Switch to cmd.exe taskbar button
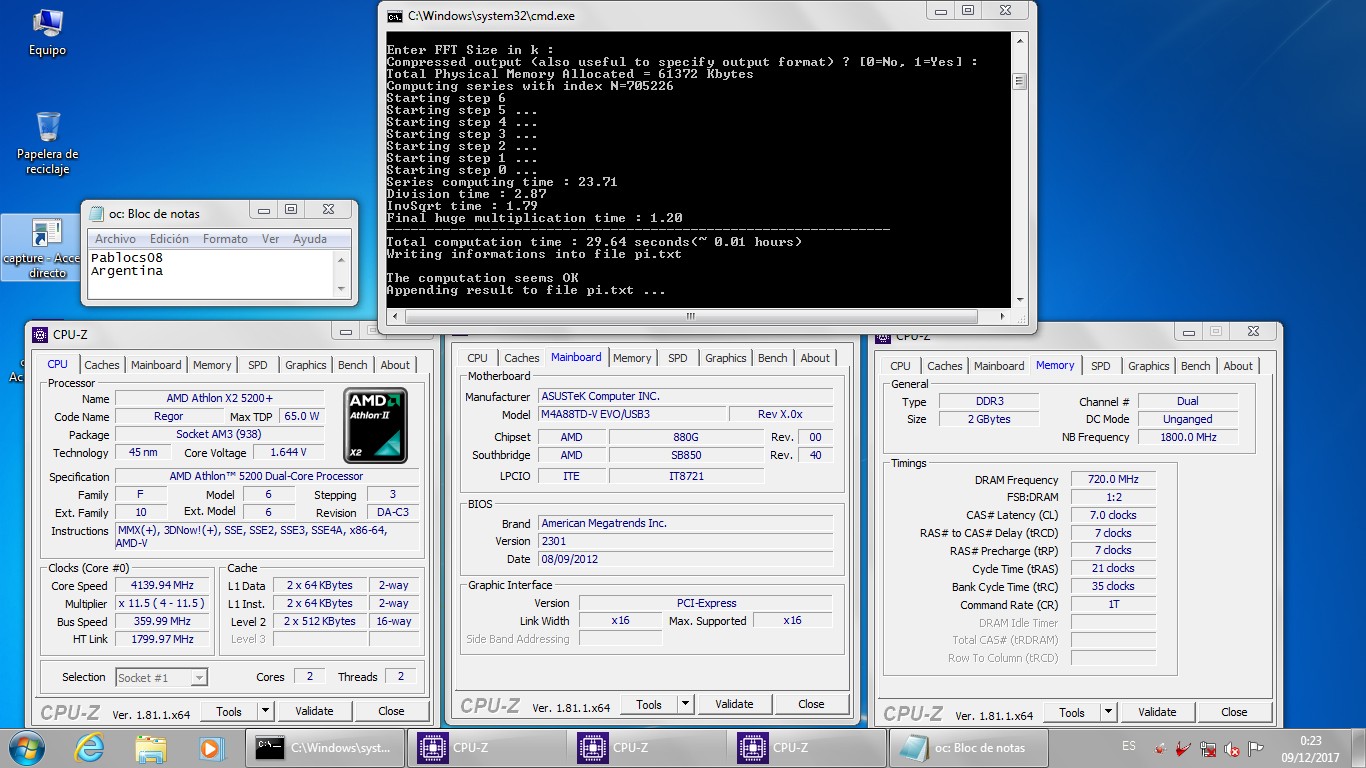Viewport: 1366px width, 768px height. pyautogui.click(x=324, y=748)
